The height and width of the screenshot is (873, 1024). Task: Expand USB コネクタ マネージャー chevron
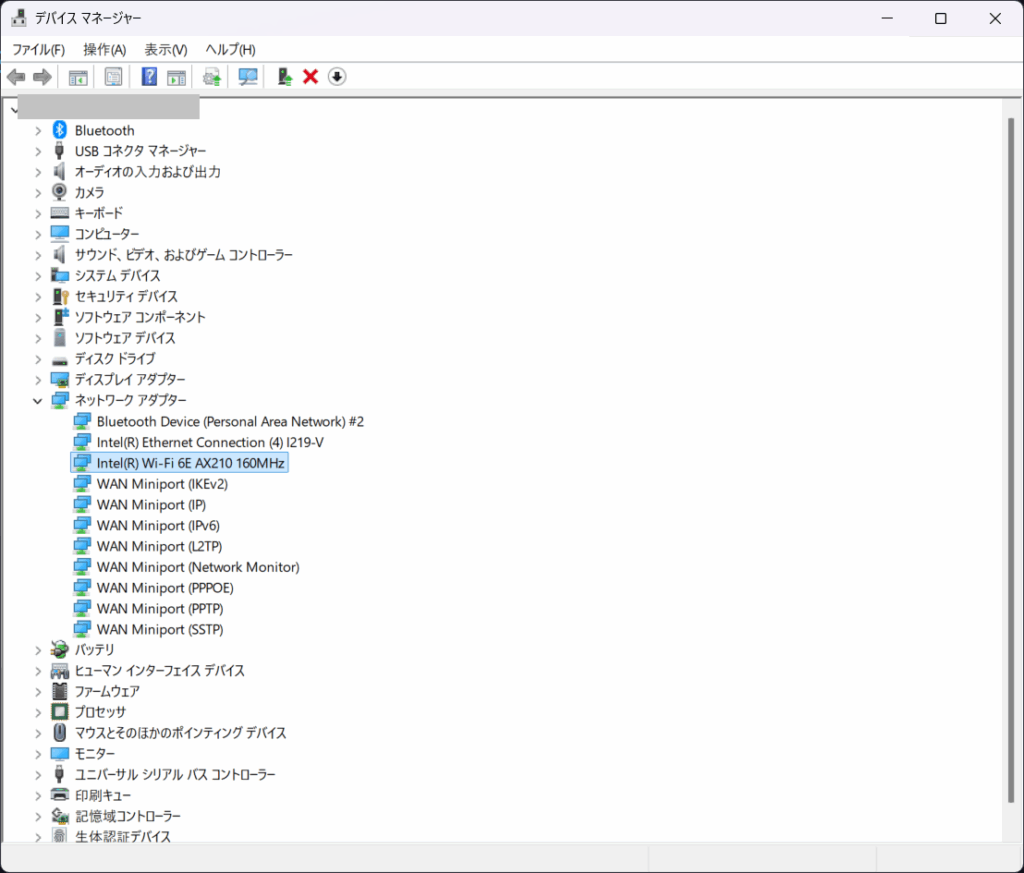[38, 151]
